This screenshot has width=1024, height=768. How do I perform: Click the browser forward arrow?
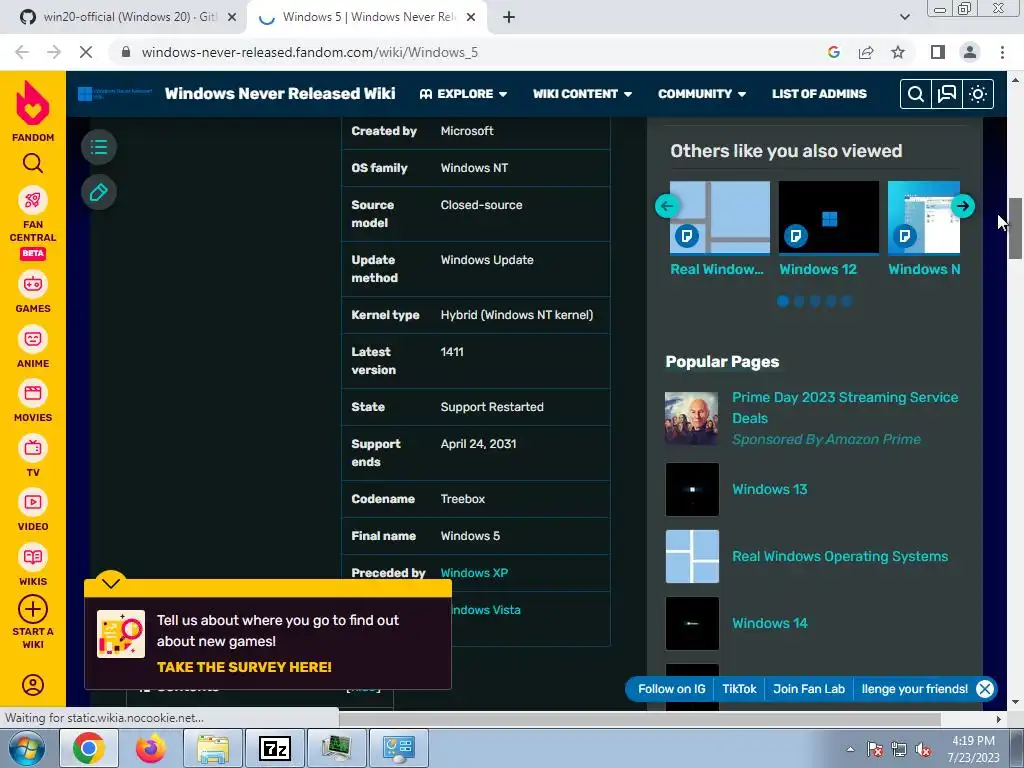point(54,52)
